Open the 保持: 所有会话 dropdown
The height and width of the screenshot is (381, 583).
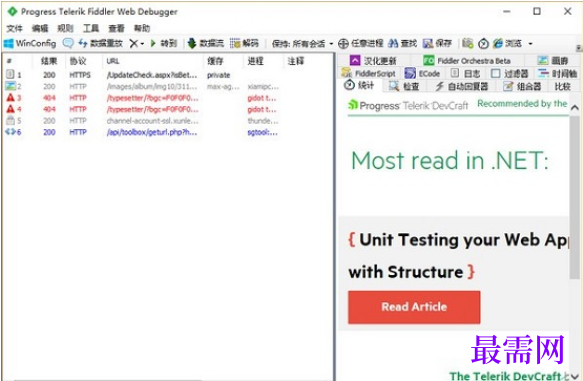tap(302, 44)
